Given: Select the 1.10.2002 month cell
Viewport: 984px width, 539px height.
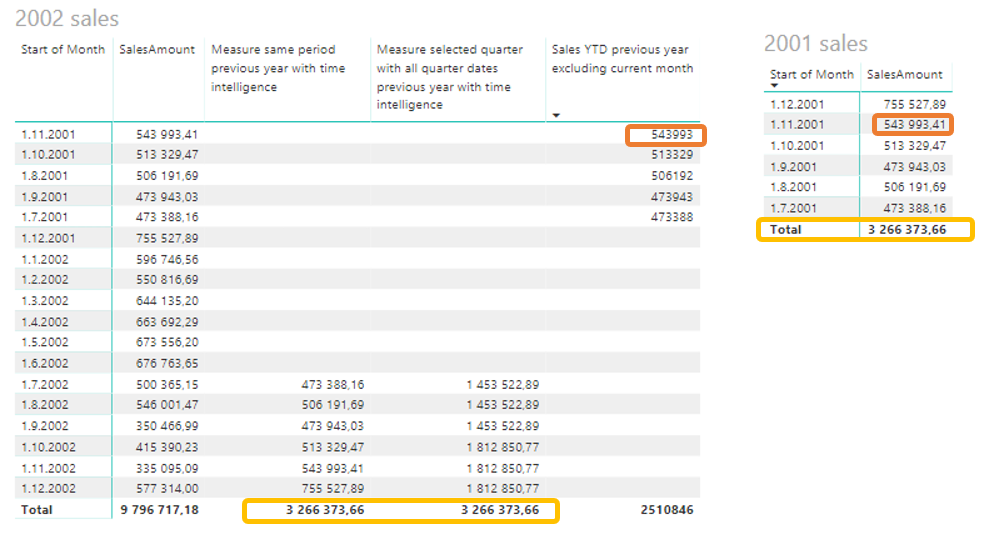Looking at the screenshot, I should pos(48,447).
